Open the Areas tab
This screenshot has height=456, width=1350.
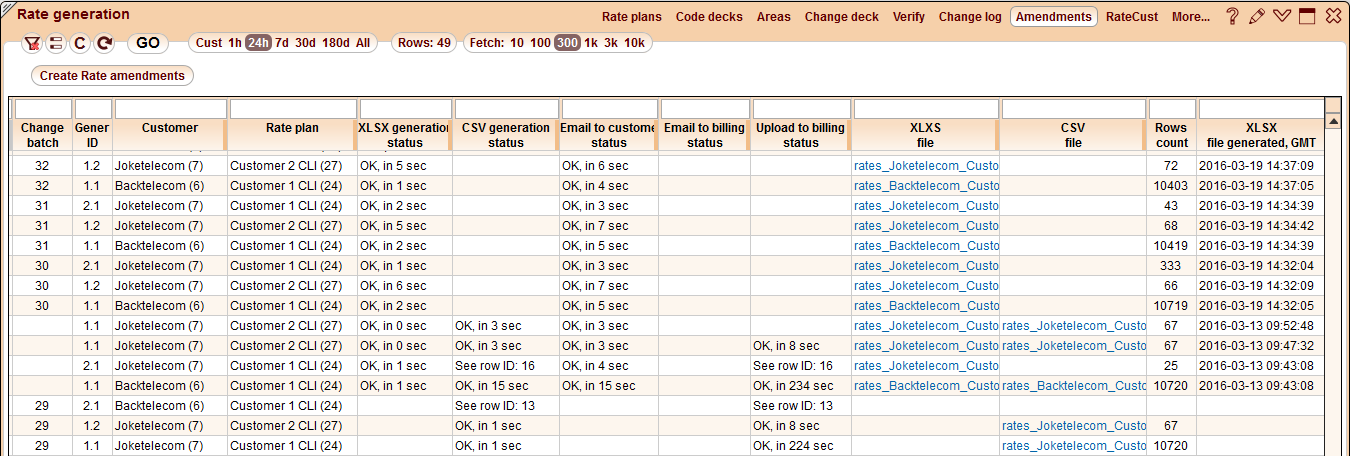[774, 17]
